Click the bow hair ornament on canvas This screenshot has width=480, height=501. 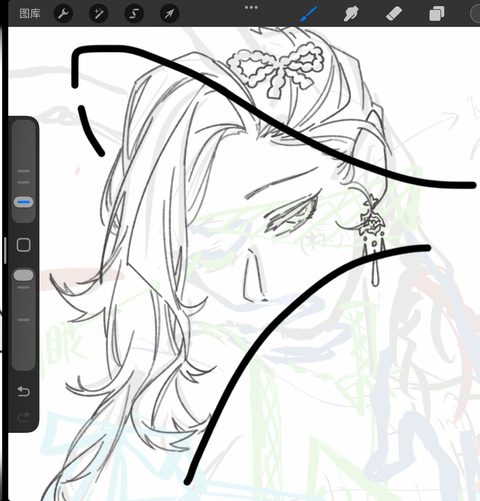click(275, 69)
